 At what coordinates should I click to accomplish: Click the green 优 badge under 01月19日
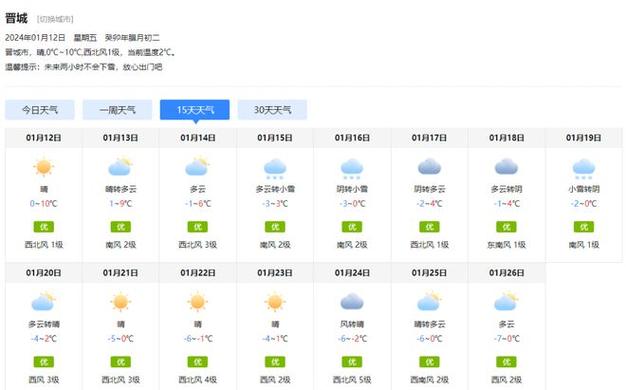click(x=584, y=227)
